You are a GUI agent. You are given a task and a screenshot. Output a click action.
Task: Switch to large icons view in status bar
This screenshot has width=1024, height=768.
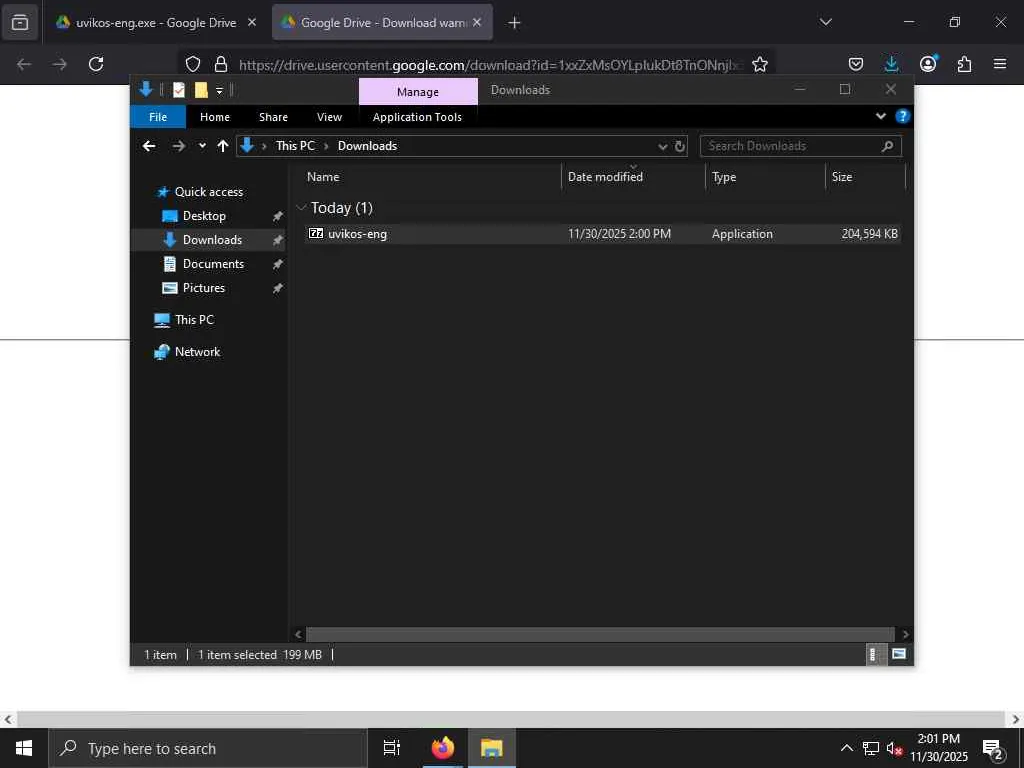click(x=899, y=654)
